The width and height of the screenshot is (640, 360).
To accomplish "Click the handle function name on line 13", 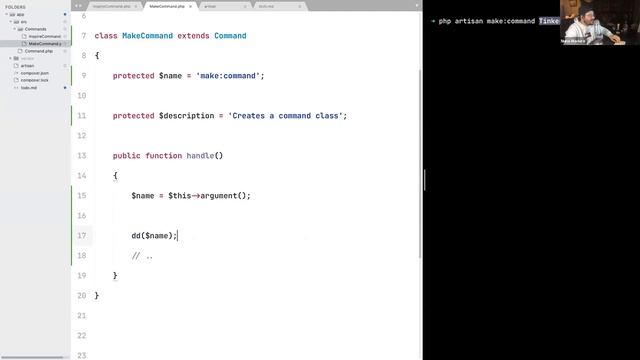I will pyautogui.click(x=200, y=156).
